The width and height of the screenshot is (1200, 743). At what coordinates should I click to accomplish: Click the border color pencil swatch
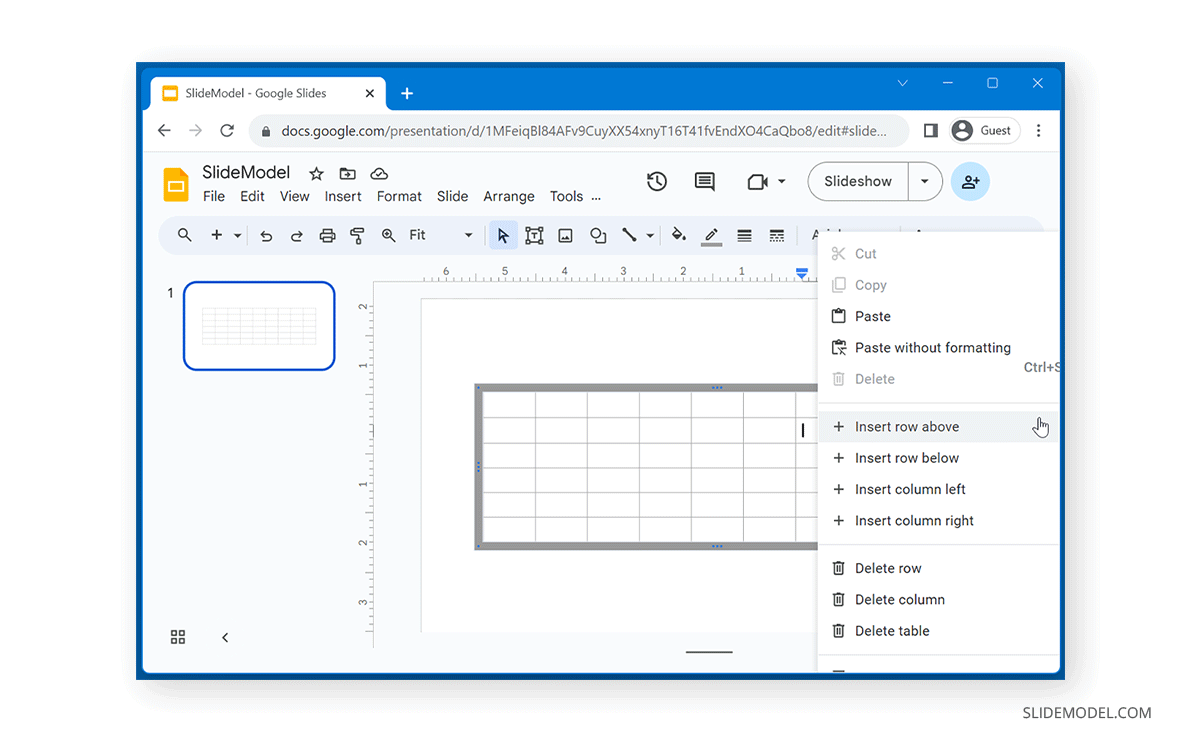711,235
